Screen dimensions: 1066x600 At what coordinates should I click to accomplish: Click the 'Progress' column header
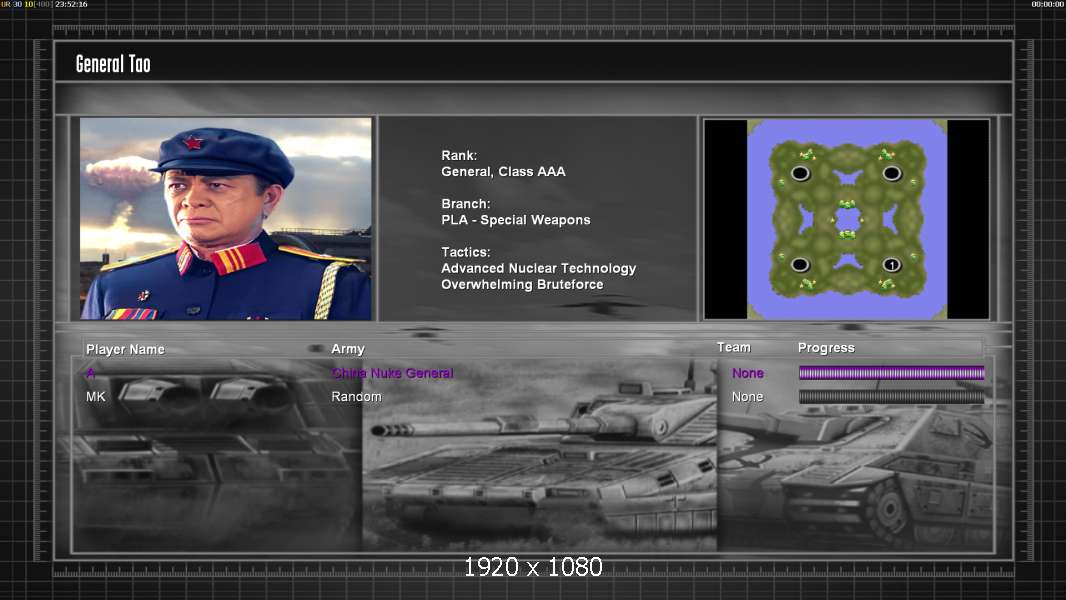click(826, 348)
